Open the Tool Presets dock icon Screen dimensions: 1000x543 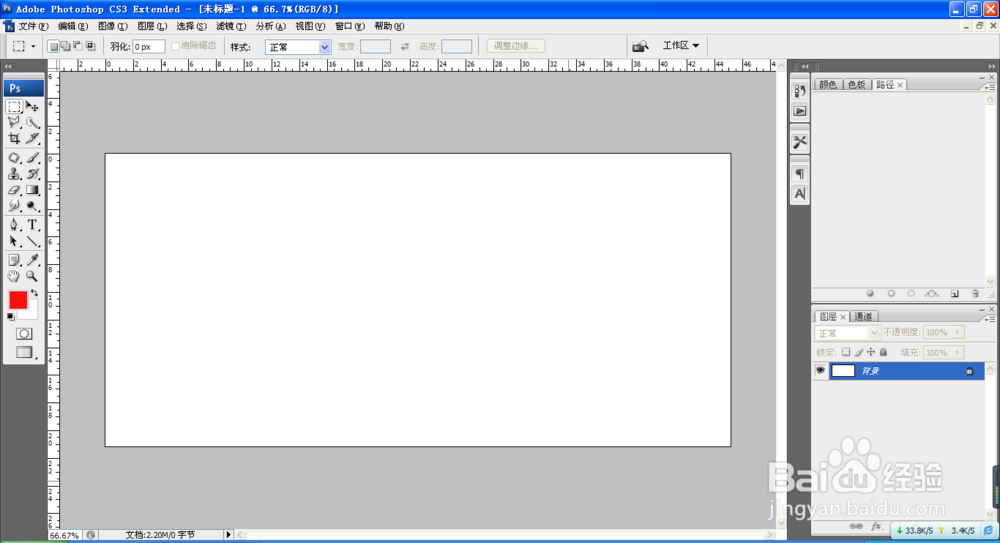800,142
